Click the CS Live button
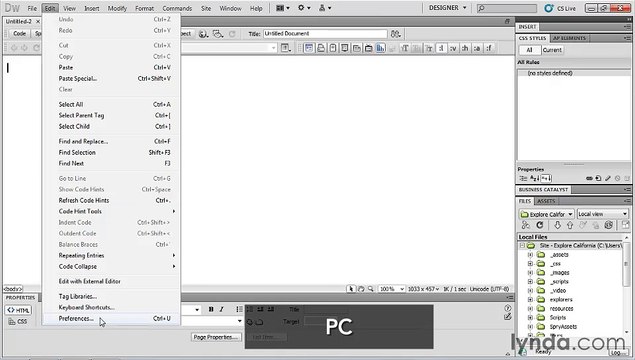This screenshot has height=360, width=635. click(x=560, y=8)
